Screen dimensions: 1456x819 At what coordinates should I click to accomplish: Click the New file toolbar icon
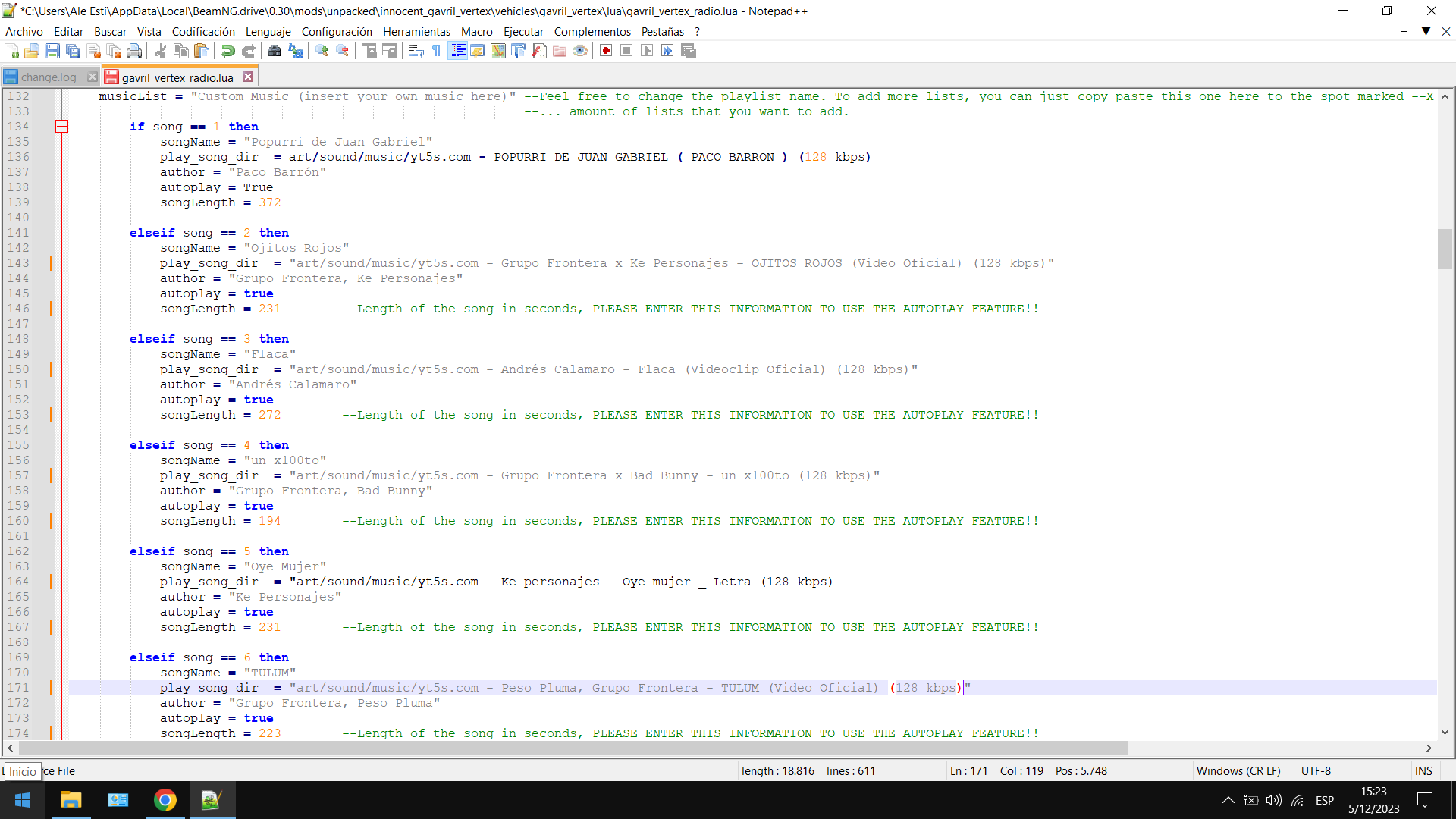12,51
